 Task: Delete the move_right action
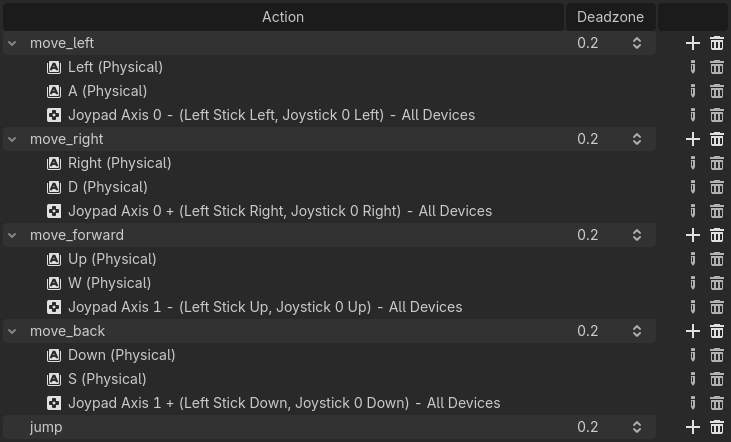click(717, 139)
